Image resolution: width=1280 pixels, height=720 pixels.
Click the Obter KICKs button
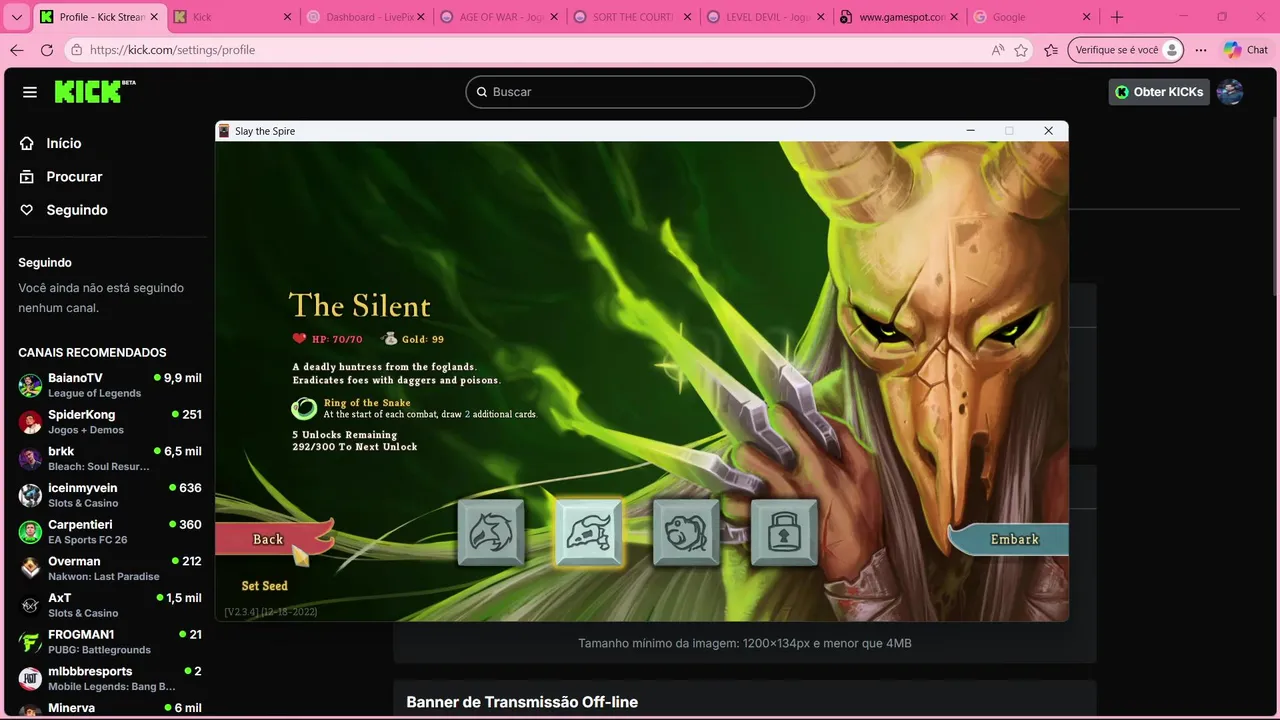[x=1158, y=92]
